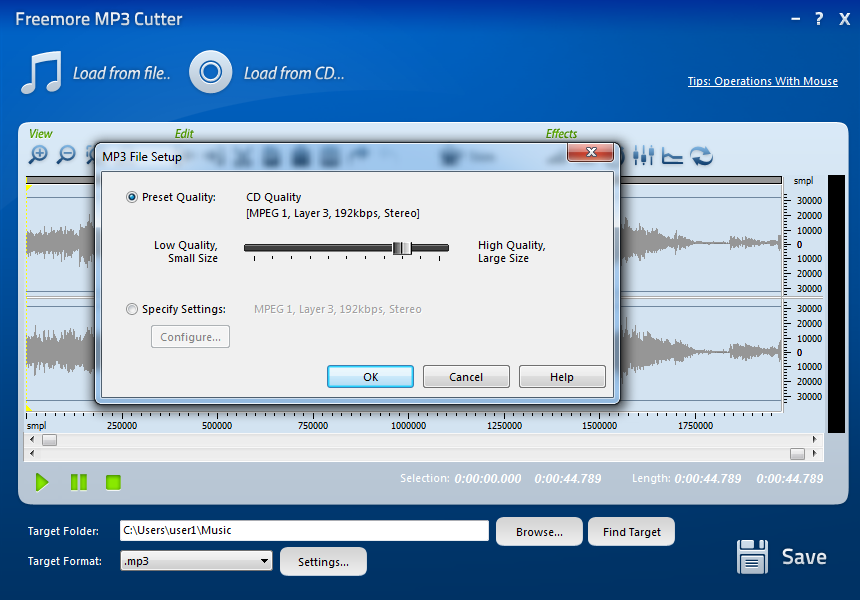
Task: Click the fade curve effect icon
Action: [672, 156]
